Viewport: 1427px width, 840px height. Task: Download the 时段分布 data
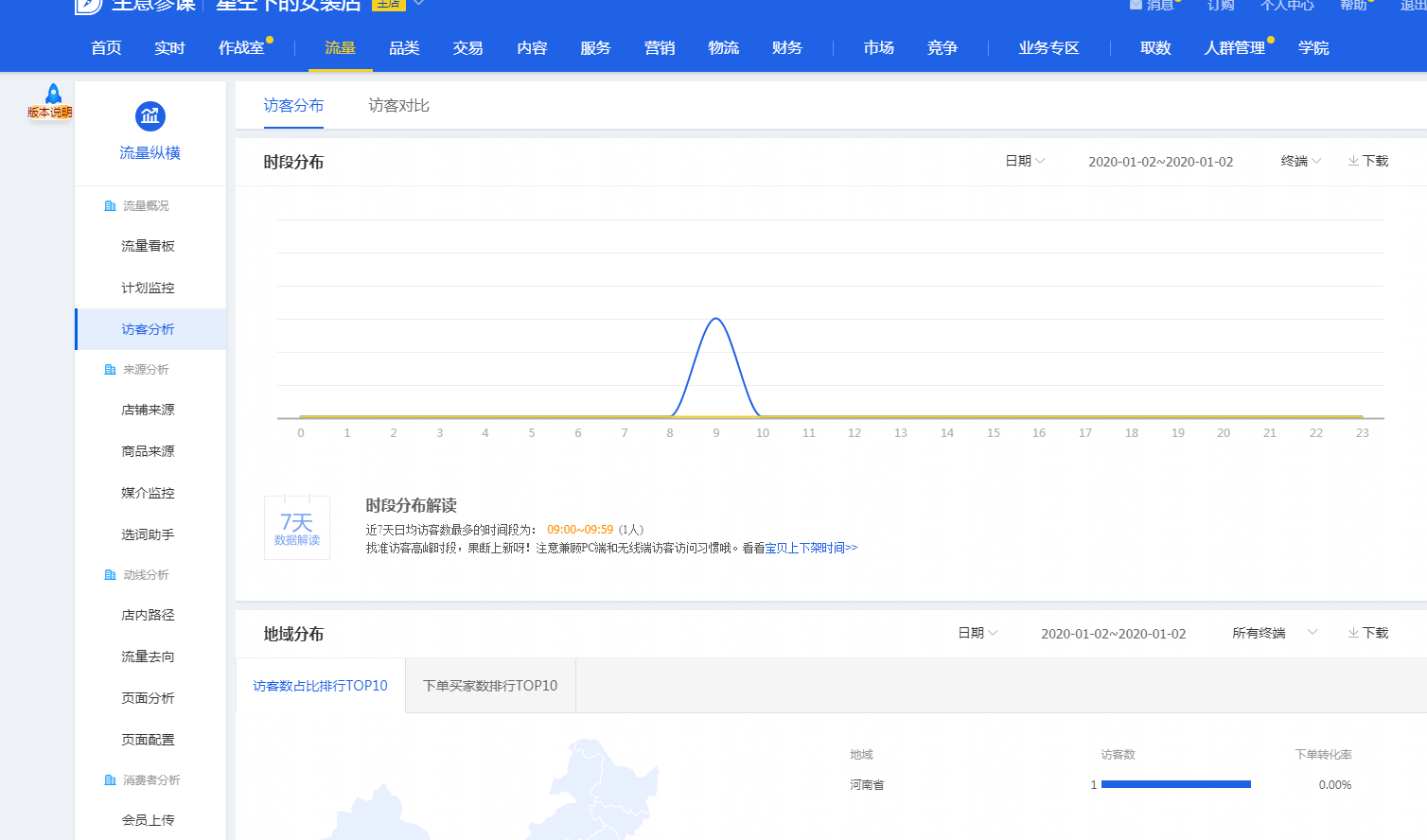point(1367,162)
